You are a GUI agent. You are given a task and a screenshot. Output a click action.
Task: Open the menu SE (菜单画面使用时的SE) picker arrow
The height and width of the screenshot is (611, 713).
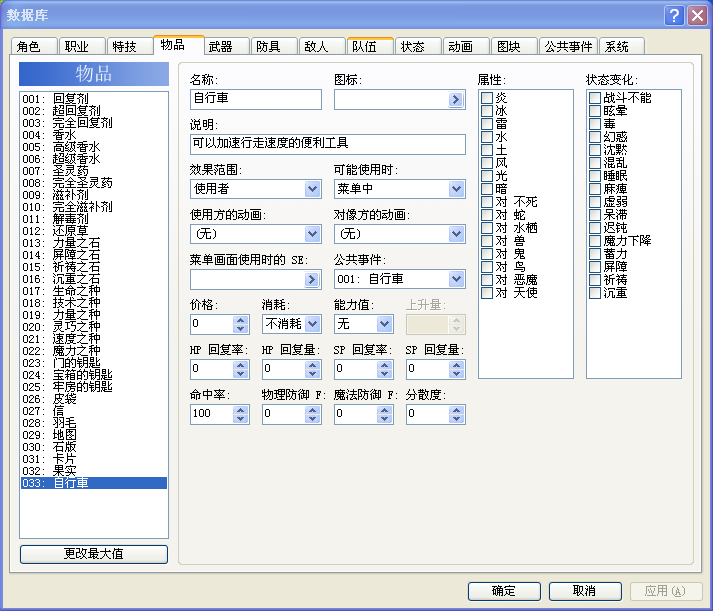pyautogui.click(x=311, y=279)
